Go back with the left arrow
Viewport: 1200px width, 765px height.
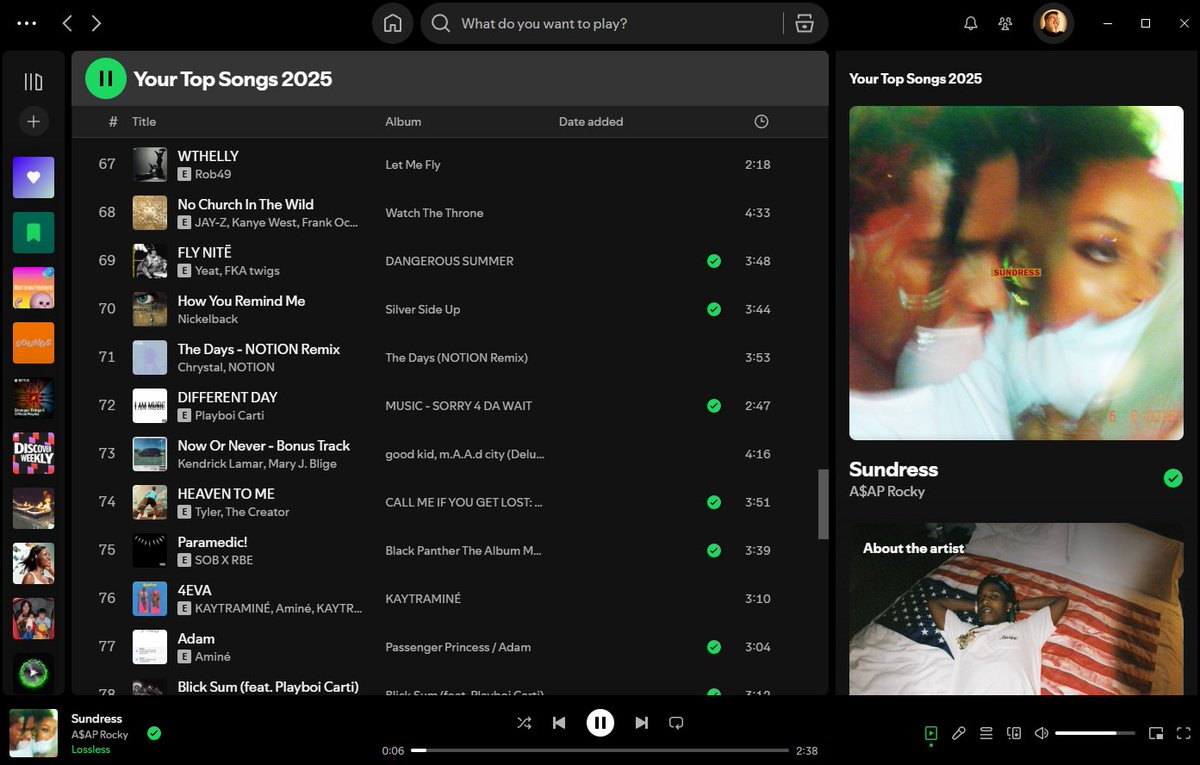(67, 23)
